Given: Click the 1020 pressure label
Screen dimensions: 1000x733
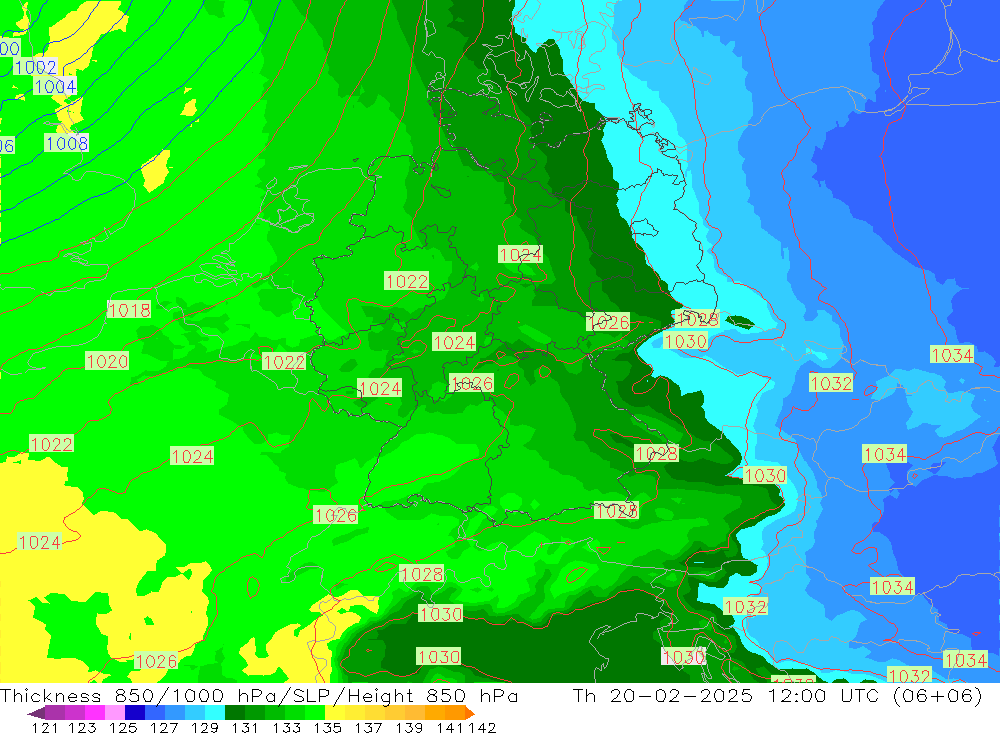Looking at the screenshot, I should (107, 362).
